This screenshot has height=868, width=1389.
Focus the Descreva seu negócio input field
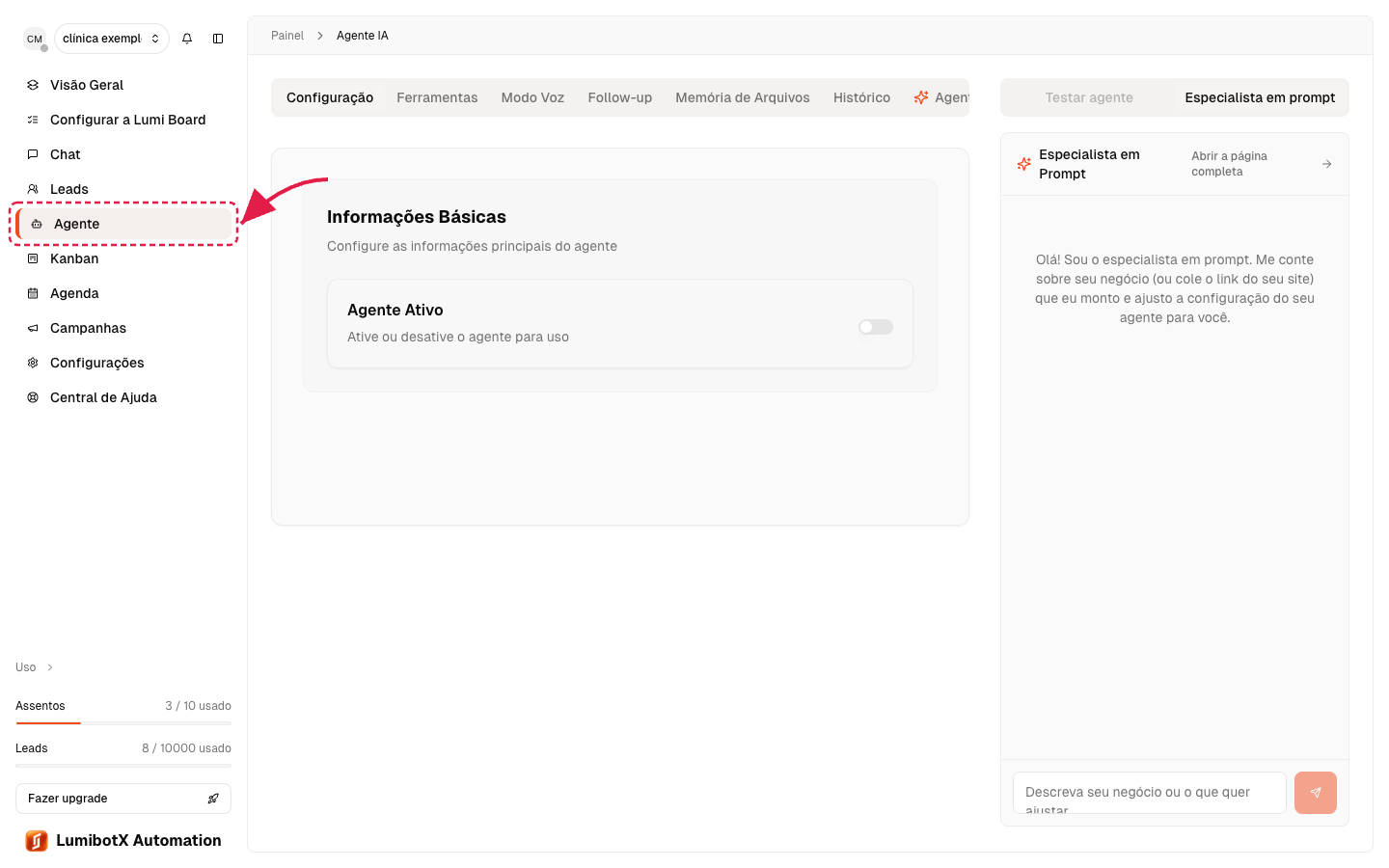pos(1150,793)
